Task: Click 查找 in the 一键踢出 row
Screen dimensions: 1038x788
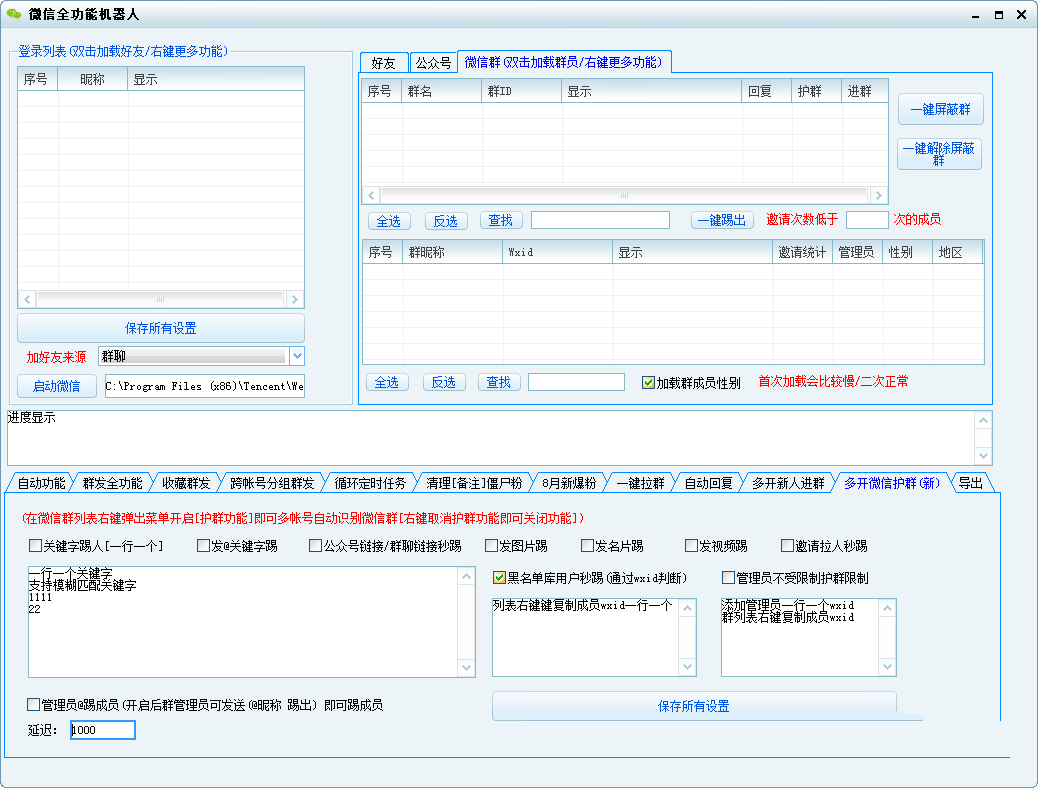Action: point(500,221)
